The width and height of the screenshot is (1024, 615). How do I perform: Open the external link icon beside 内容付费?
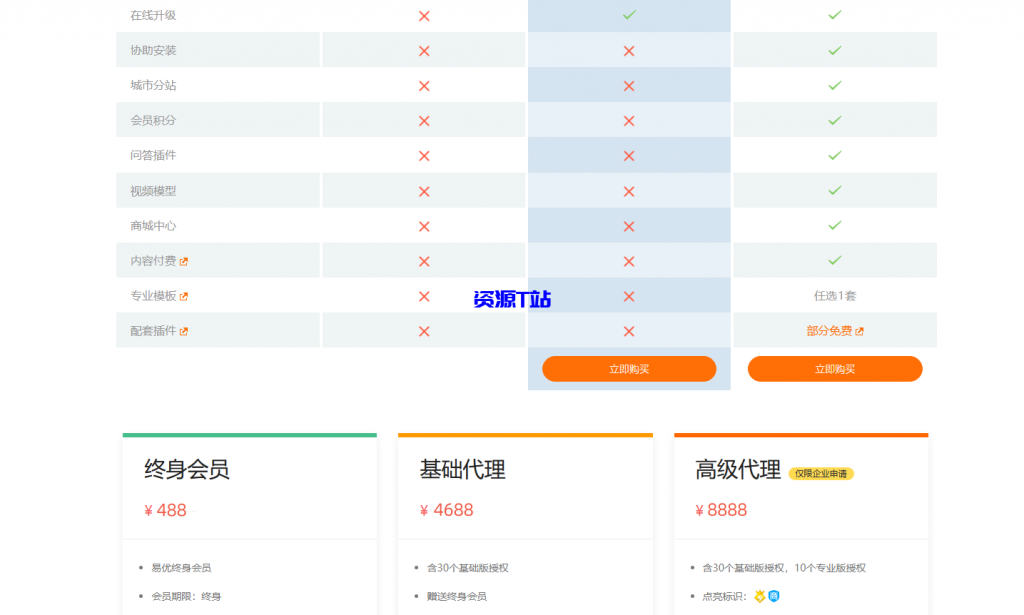[184, 261]
